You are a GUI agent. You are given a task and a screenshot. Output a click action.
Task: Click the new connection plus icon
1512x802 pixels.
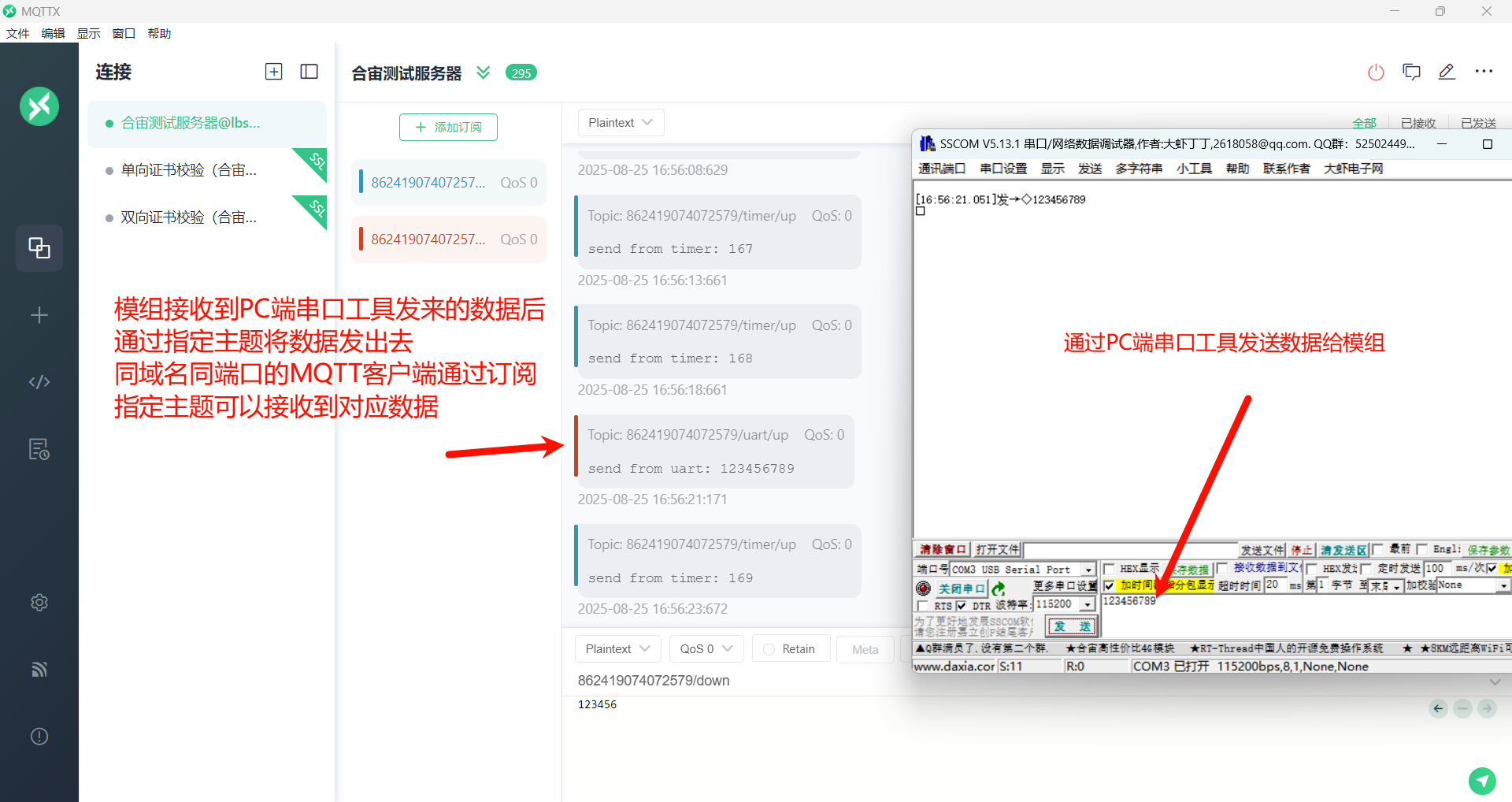click(273, 72)
